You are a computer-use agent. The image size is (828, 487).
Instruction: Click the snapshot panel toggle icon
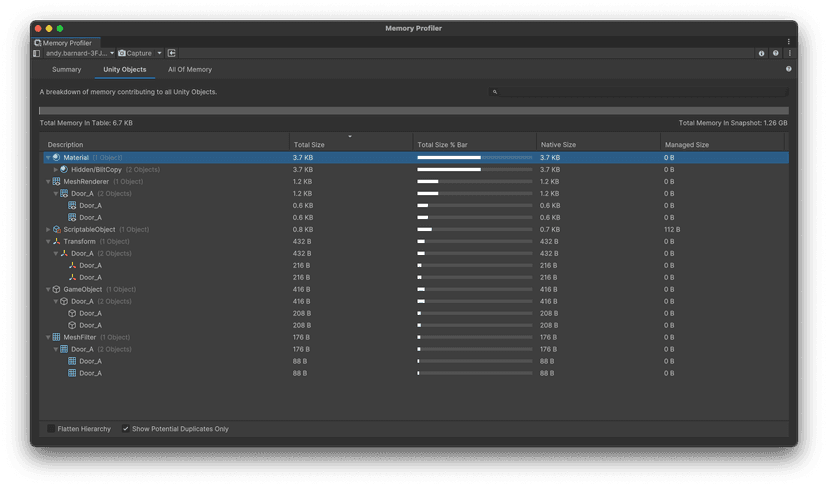coord(37,53)
